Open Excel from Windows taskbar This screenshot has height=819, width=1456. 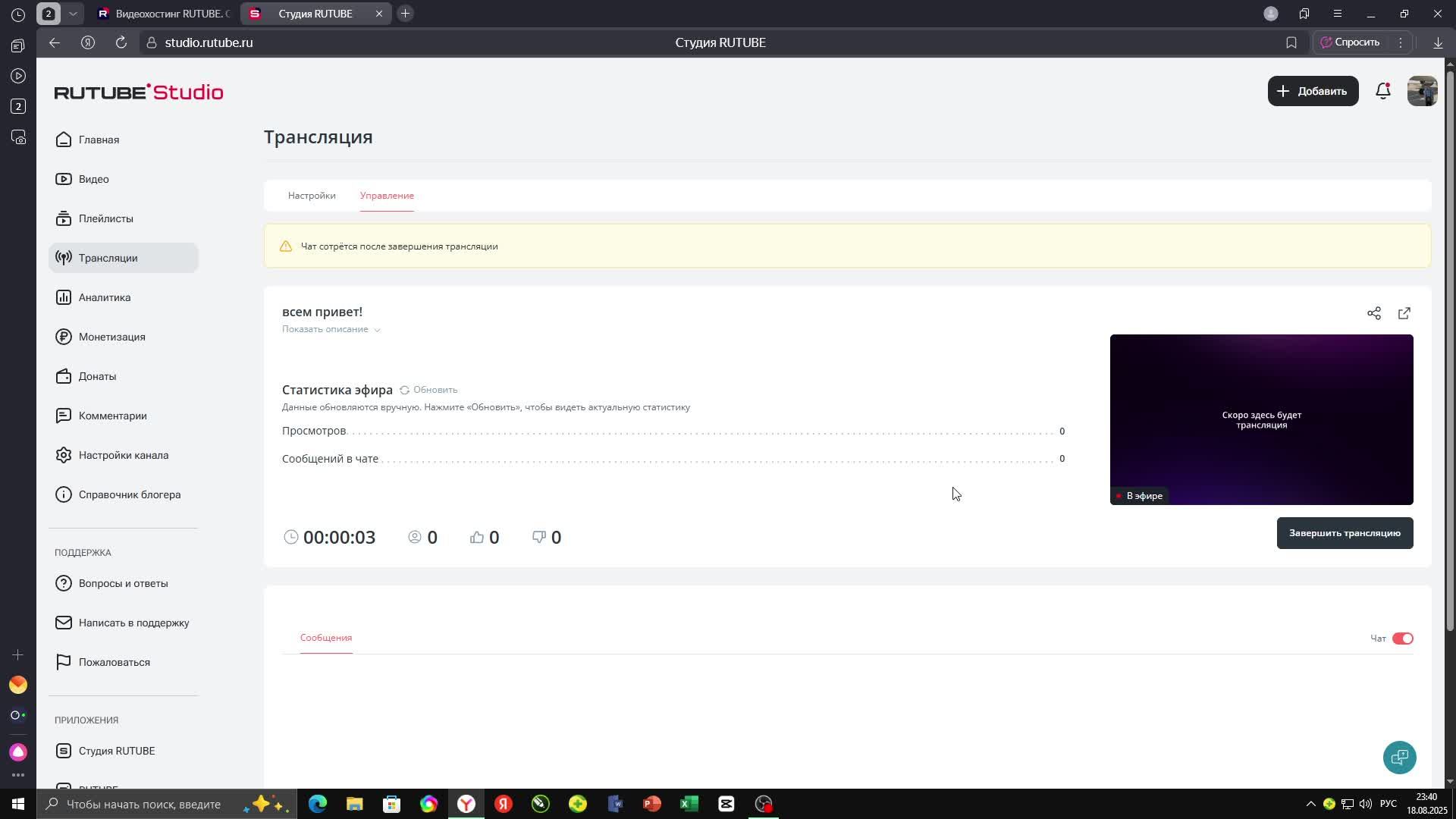pos(689,804)
